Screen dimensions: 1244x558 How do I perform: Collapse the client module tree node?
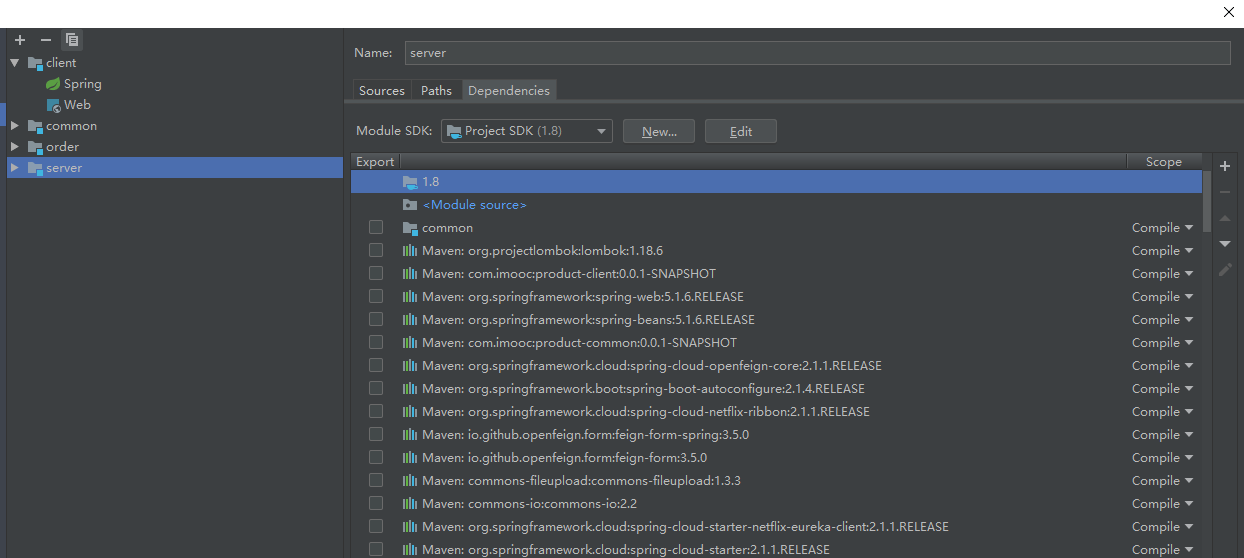(x=15, y=63)
